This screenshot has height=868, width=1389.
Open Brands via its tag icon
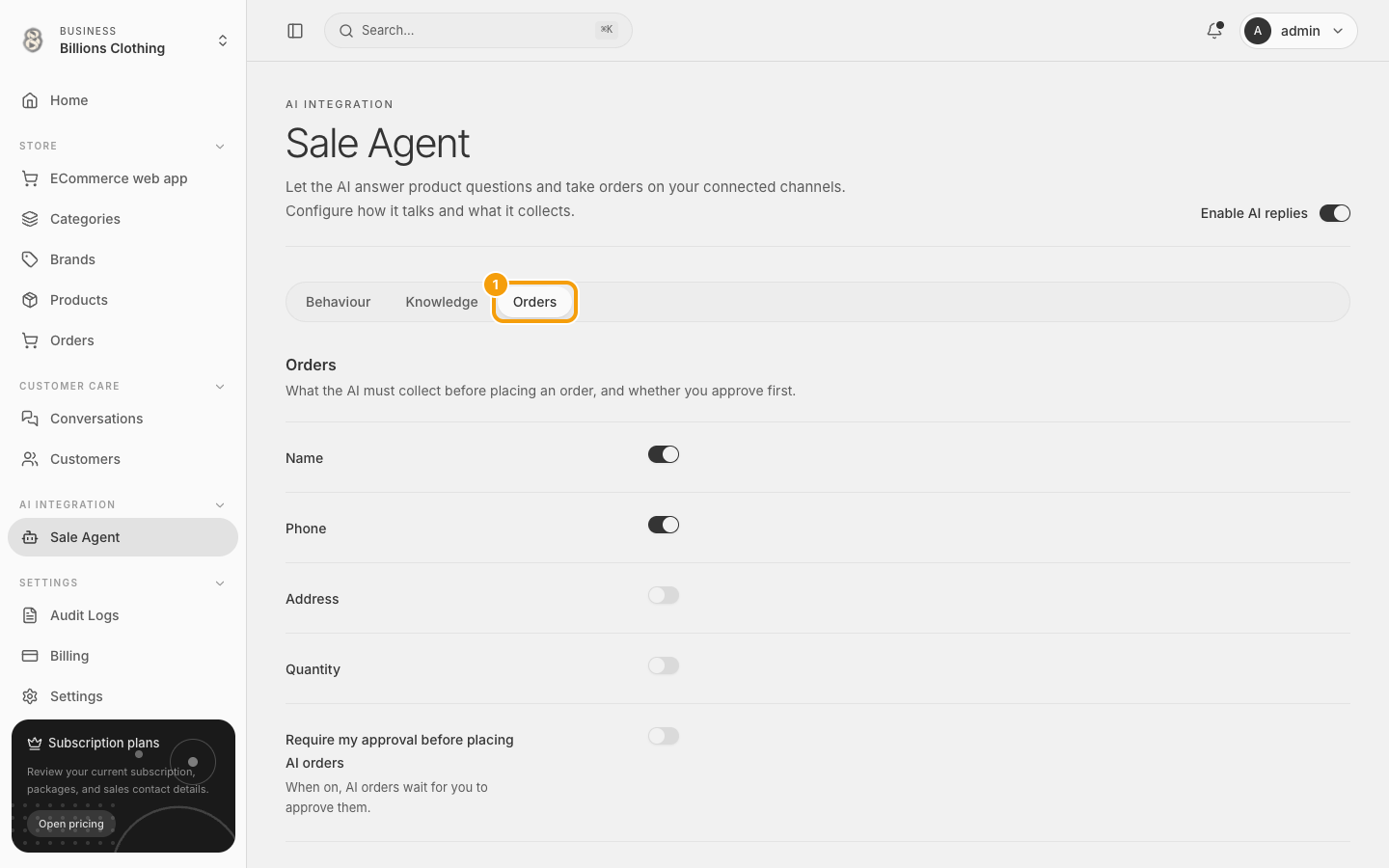[30, 259]
